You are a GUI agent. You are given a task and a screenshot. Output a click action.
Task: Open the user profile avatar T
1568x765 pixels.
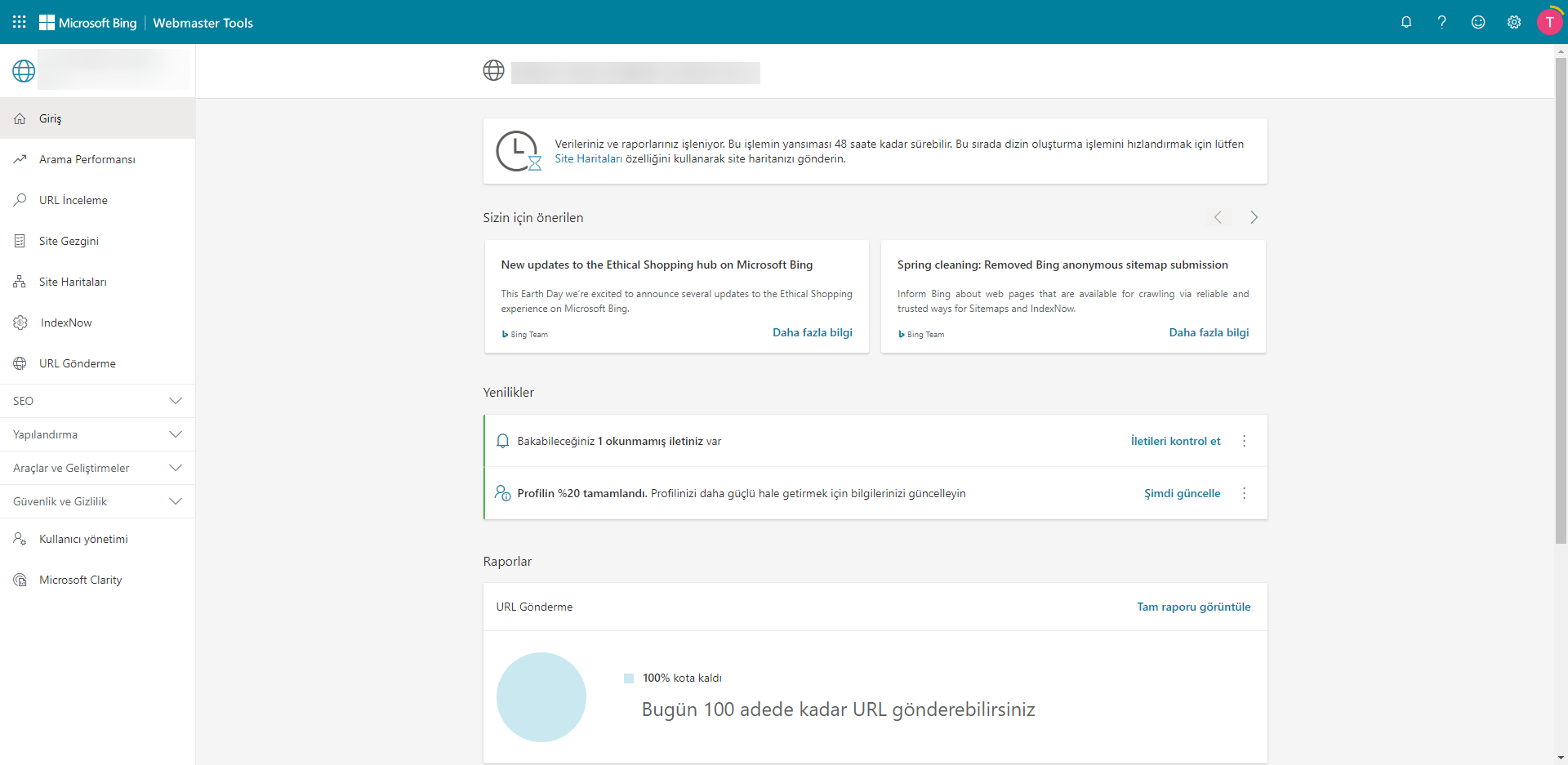click(1549, 22)
